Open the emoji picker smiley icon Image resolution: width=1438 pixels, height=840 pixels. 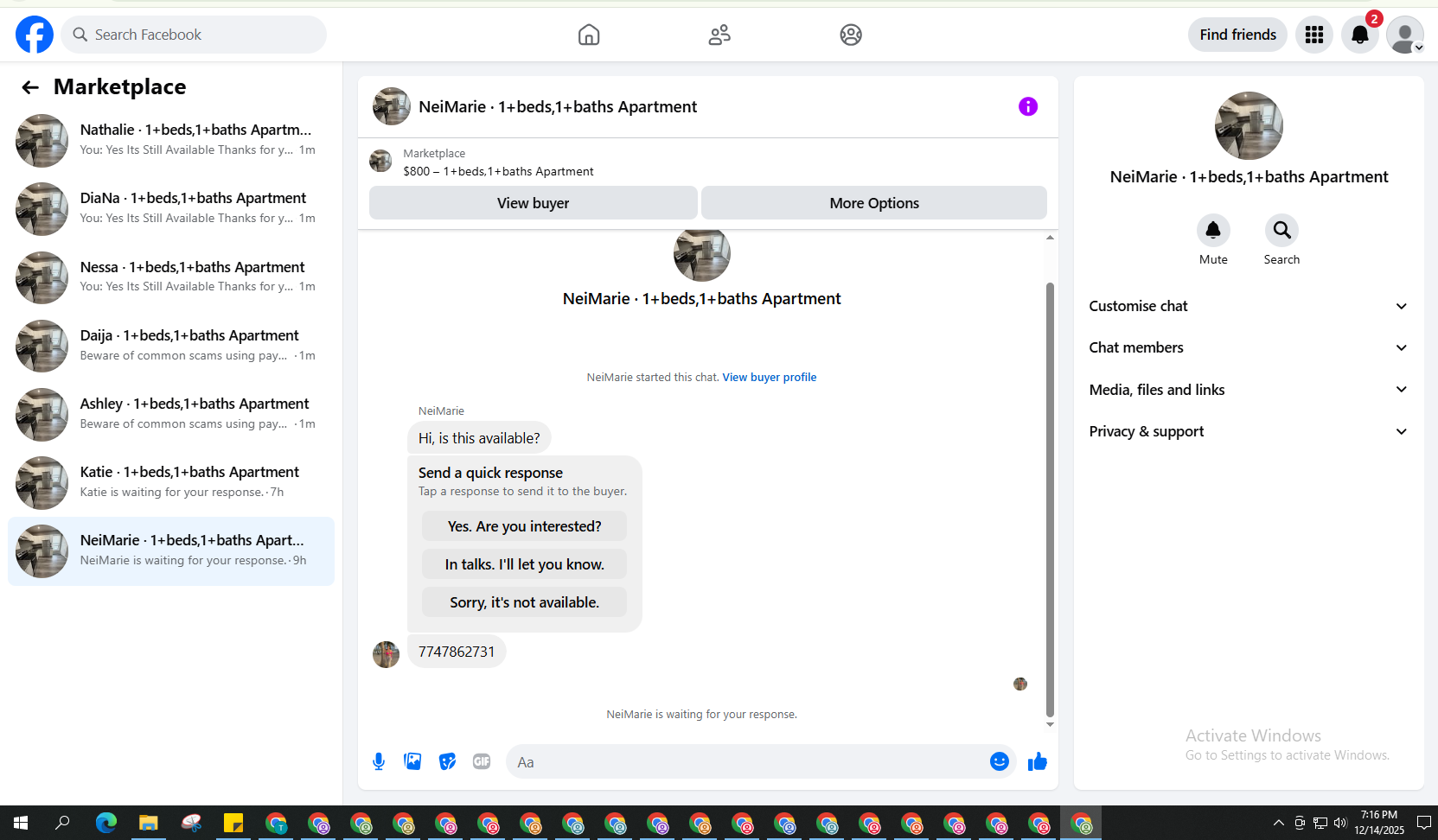(1000, 761)
